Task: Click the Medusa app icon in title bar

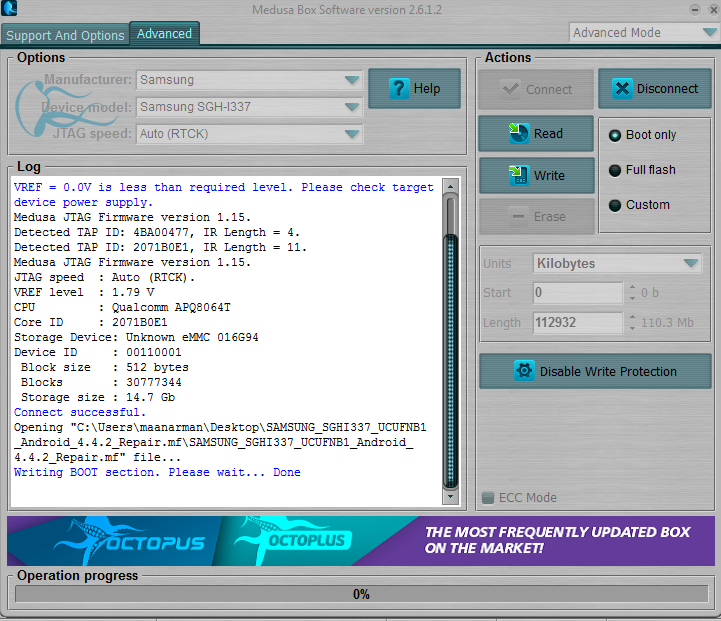Action: click(9, 8)
